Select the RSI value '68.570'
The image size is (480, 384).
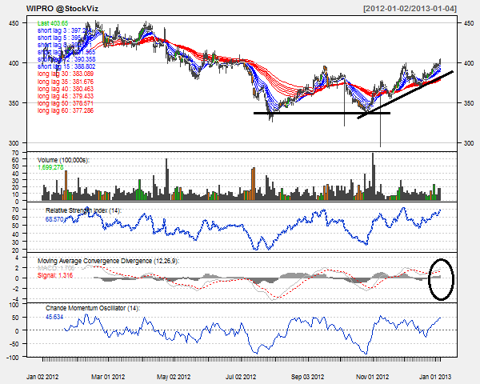point(54,220)
